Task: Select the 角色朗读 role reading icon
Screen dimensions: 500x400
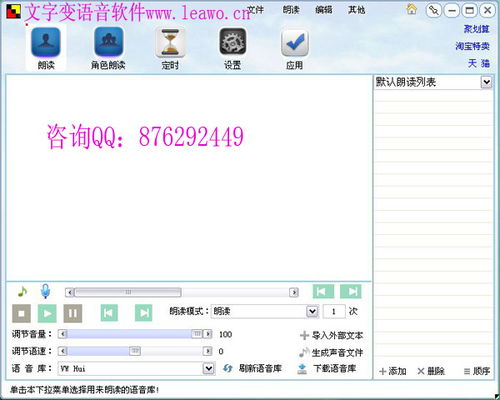Action: tap(108, 42)
